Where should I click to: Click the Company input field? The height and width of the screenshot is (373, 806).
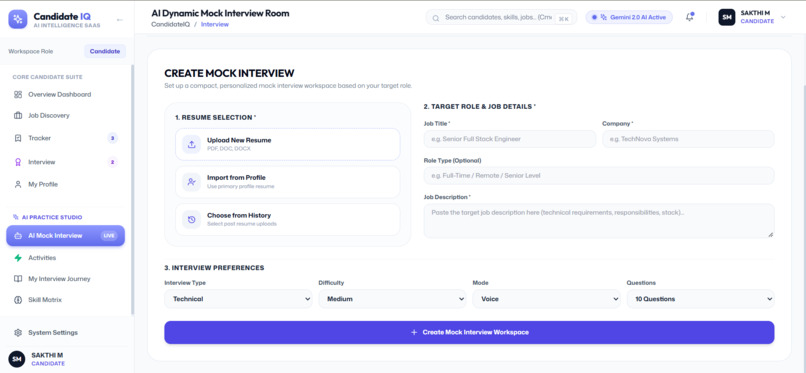click(x=688, y=139)
